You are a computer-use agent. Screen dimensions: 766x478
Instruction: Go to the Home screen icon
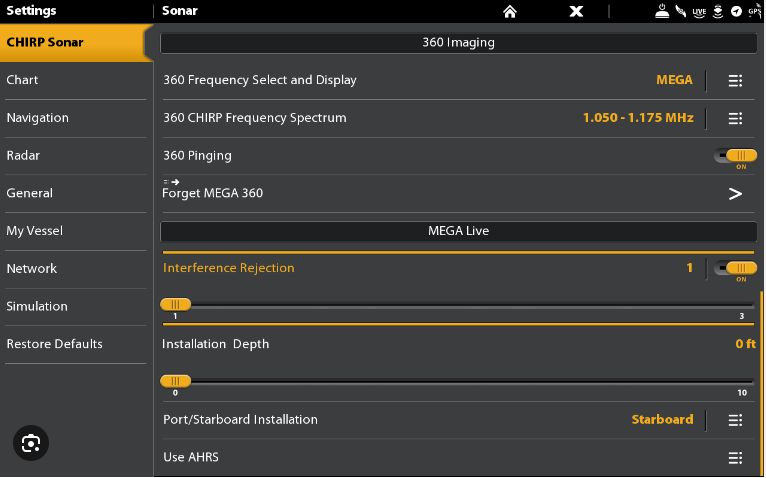click(510, 11)
